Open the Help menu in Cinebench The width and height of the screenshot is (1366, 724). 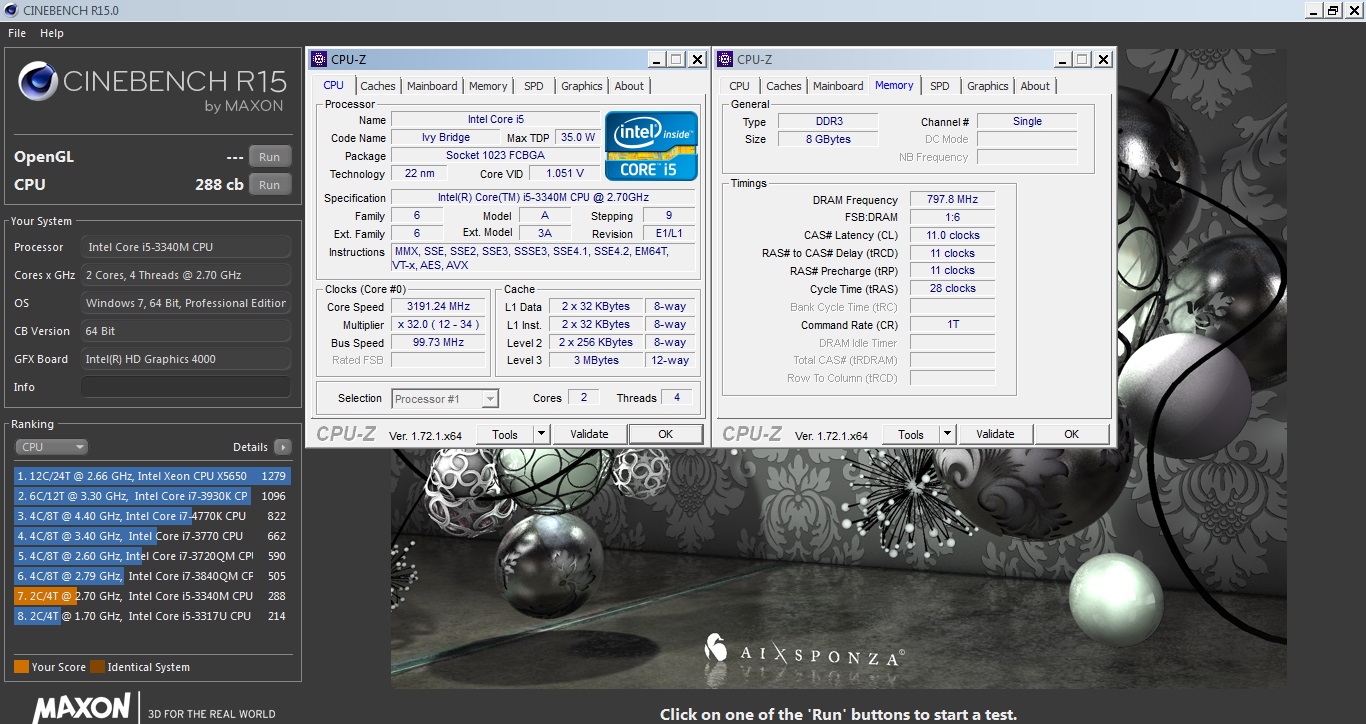(x=52, y=33)
